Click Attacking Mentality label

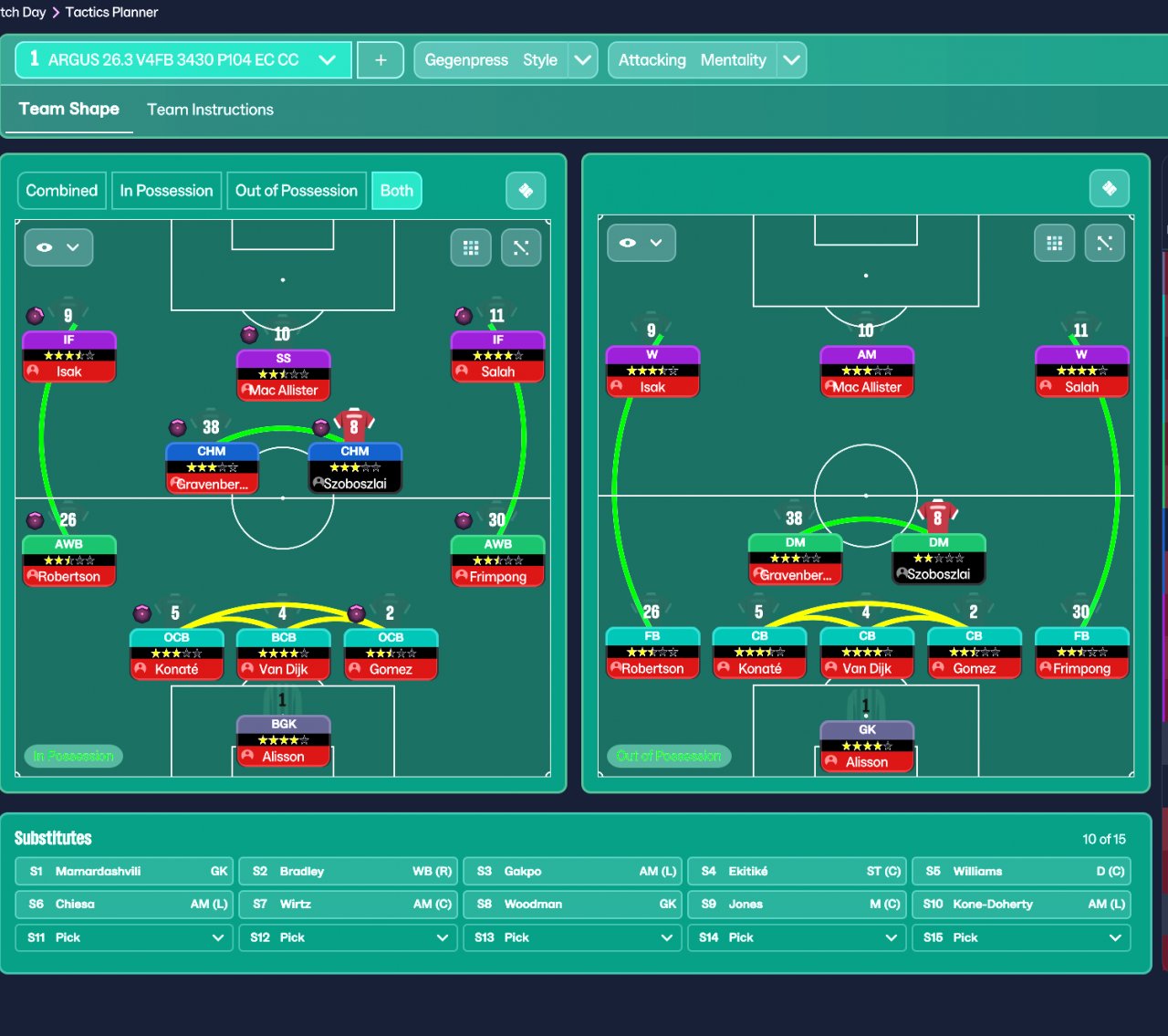point(692,60)
